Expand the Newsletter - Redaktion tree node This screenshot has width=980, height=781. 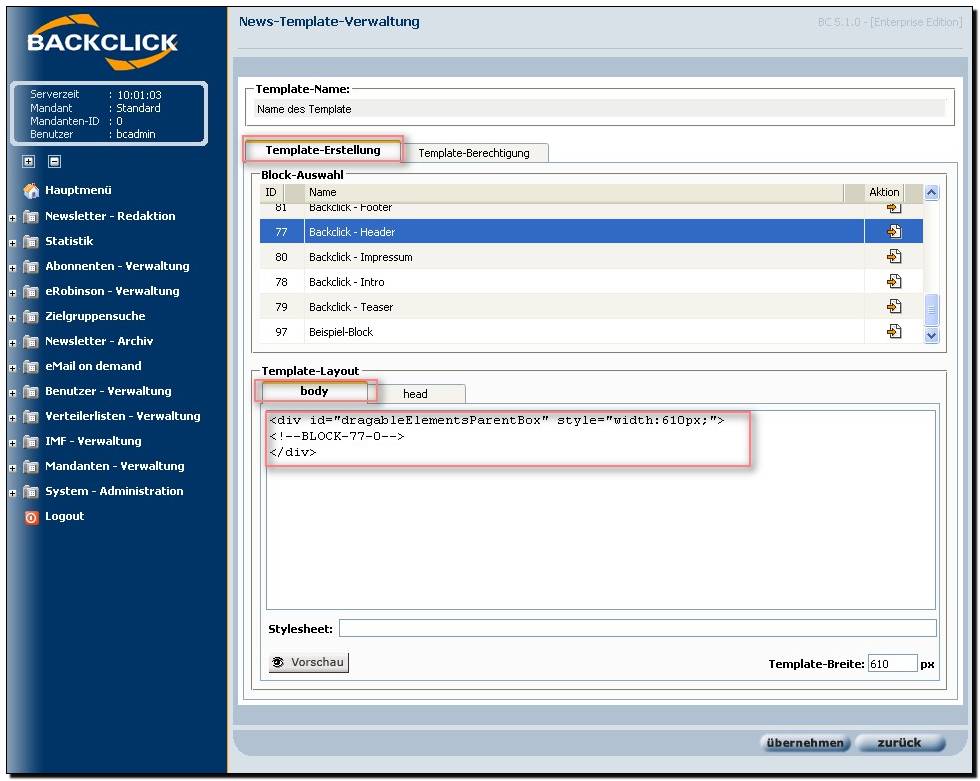click(x=13, y=217)
